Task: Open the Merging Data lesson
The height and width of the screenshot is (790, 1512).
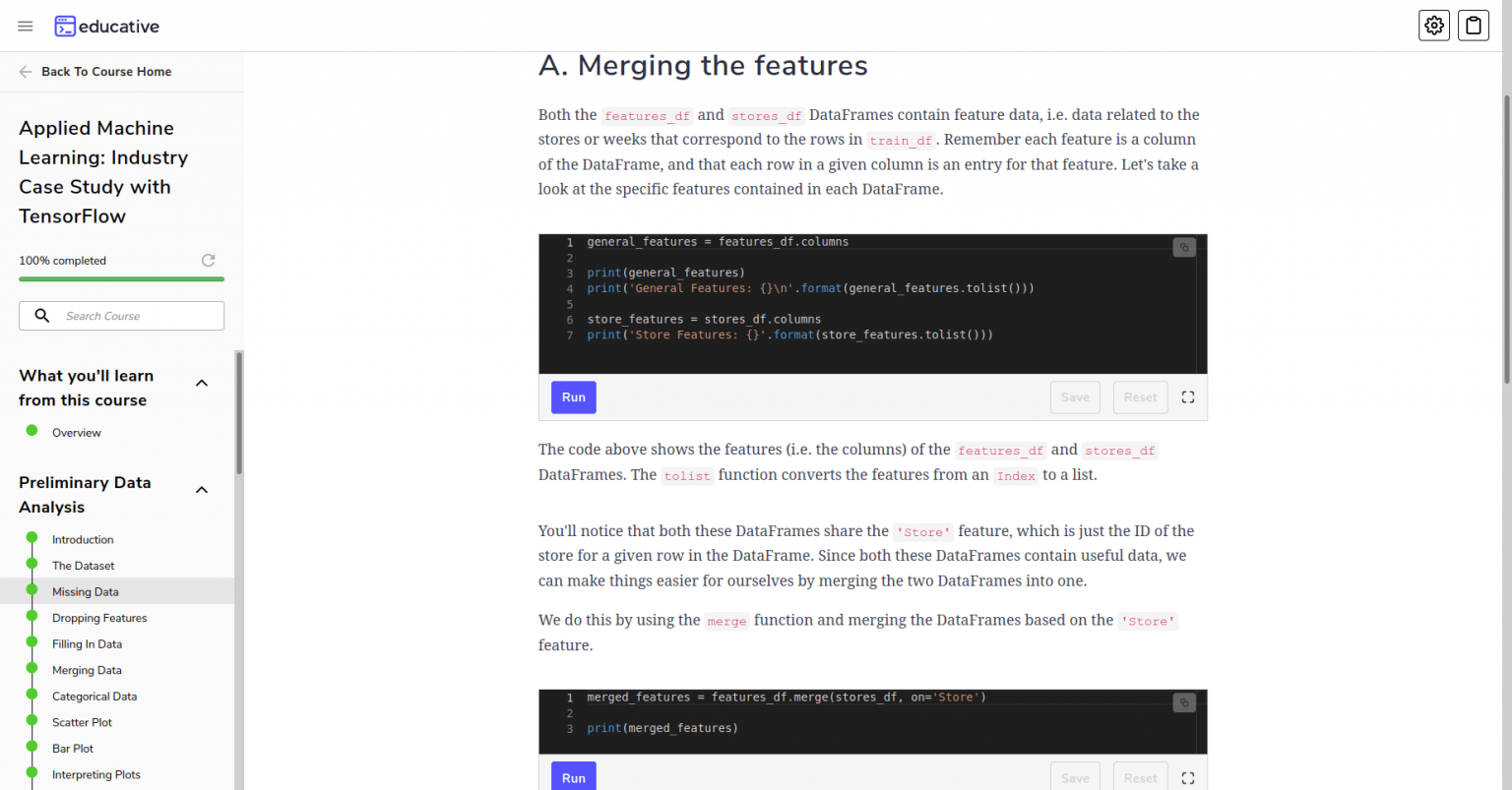Action: point(87,670)
